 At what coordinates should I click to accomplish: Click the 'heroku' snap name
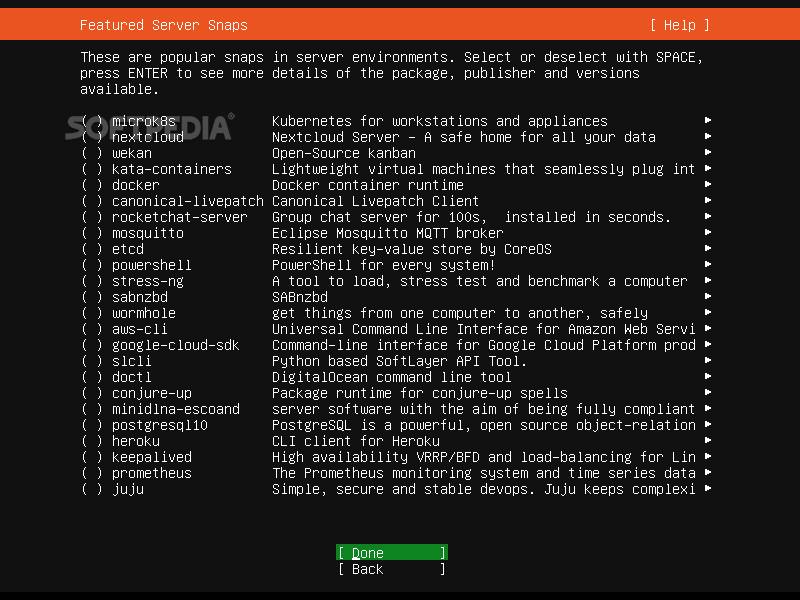coord(136,441)
